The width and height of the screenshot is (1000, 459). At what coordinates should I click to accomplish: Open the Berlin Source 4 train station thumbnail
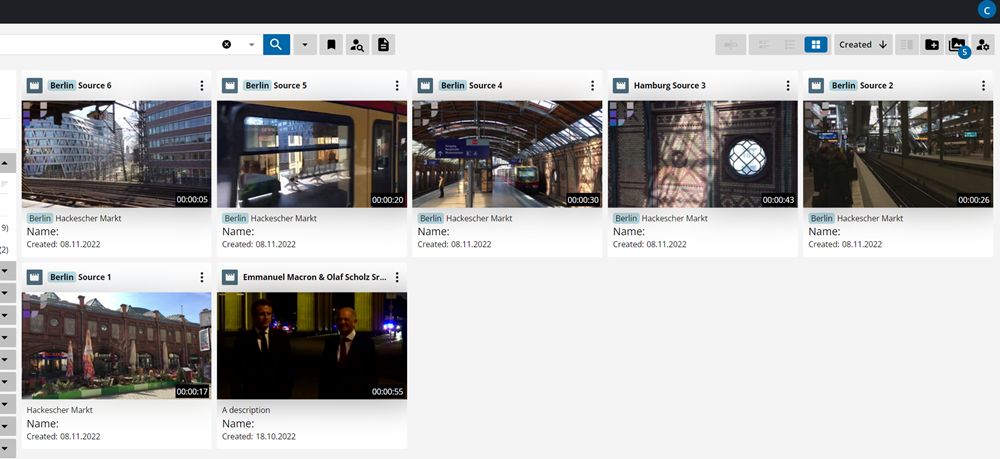pyautogui.click(x=507, y=154)
